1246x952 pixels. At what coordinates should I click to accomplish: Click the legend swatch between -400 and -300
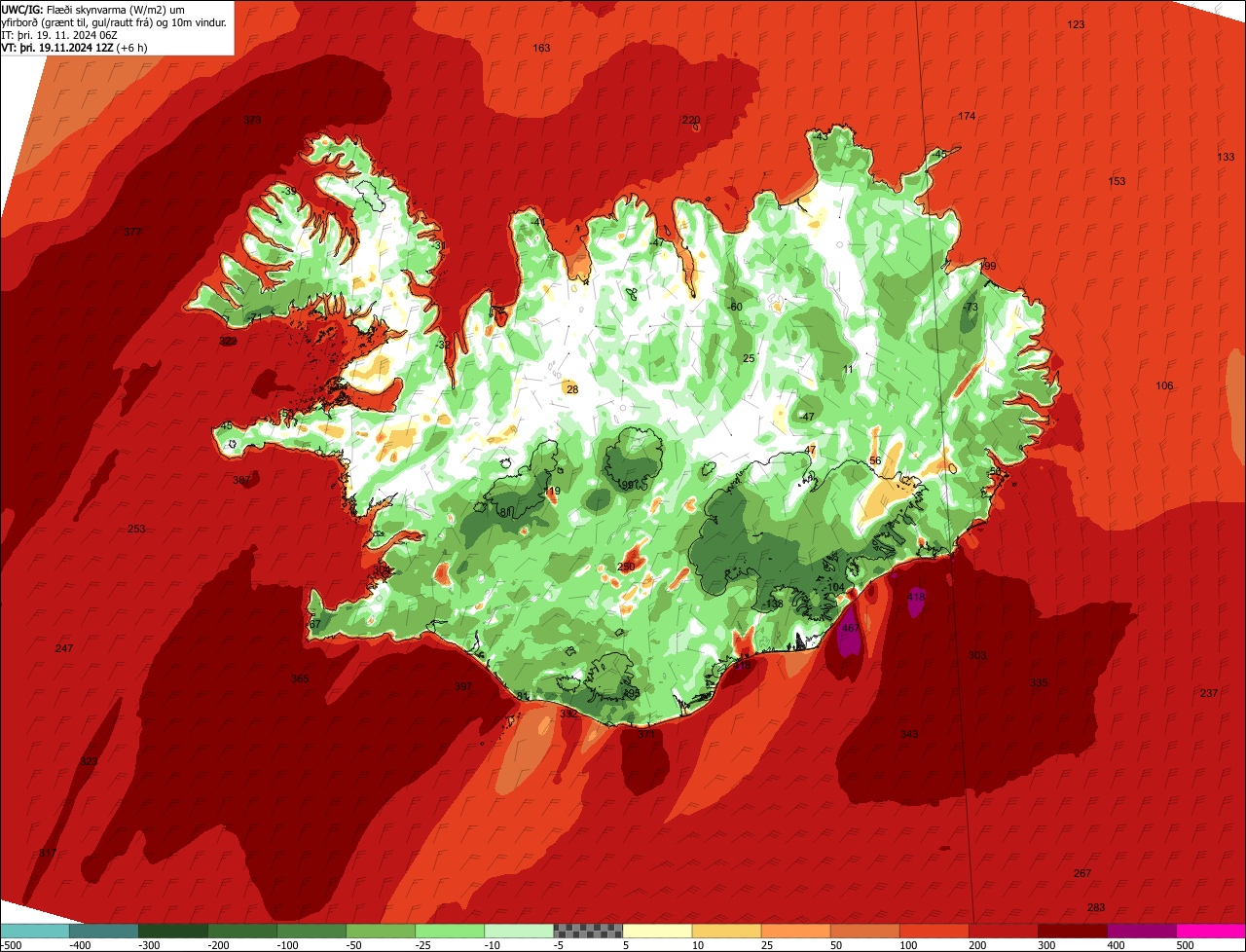pos(104,931)
